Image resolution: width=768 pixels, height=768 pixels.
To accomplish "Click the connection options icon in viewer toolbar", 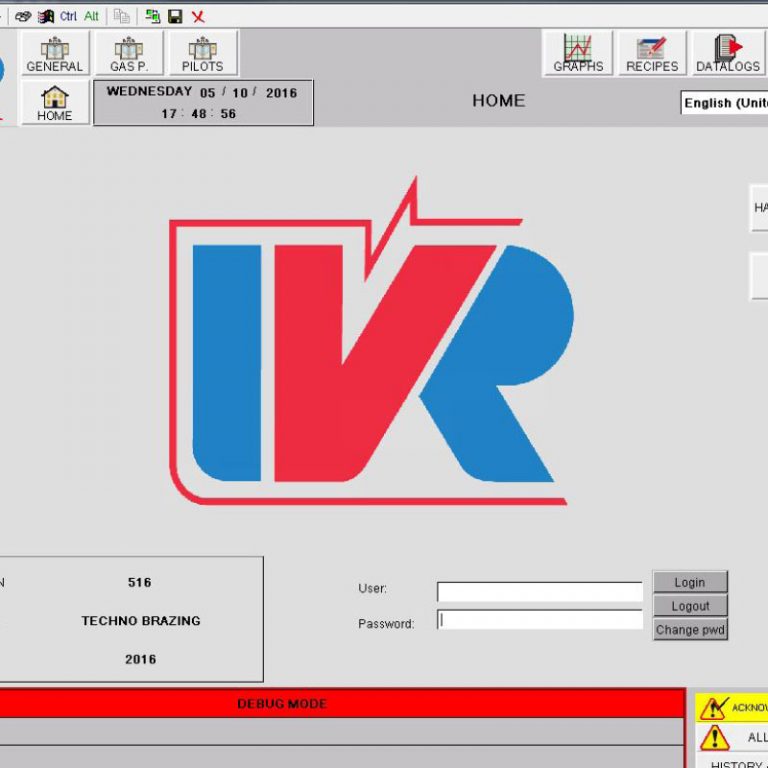I will pos(23,17).
